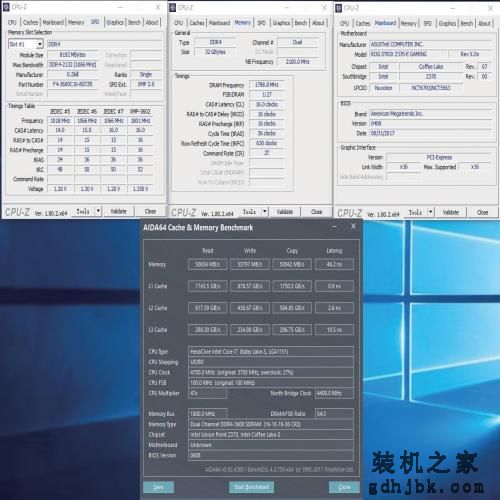Expand Tools dropdown arrow in left CPU-Z window
This screenshot has height=500, width=500.
click(98, 211)
